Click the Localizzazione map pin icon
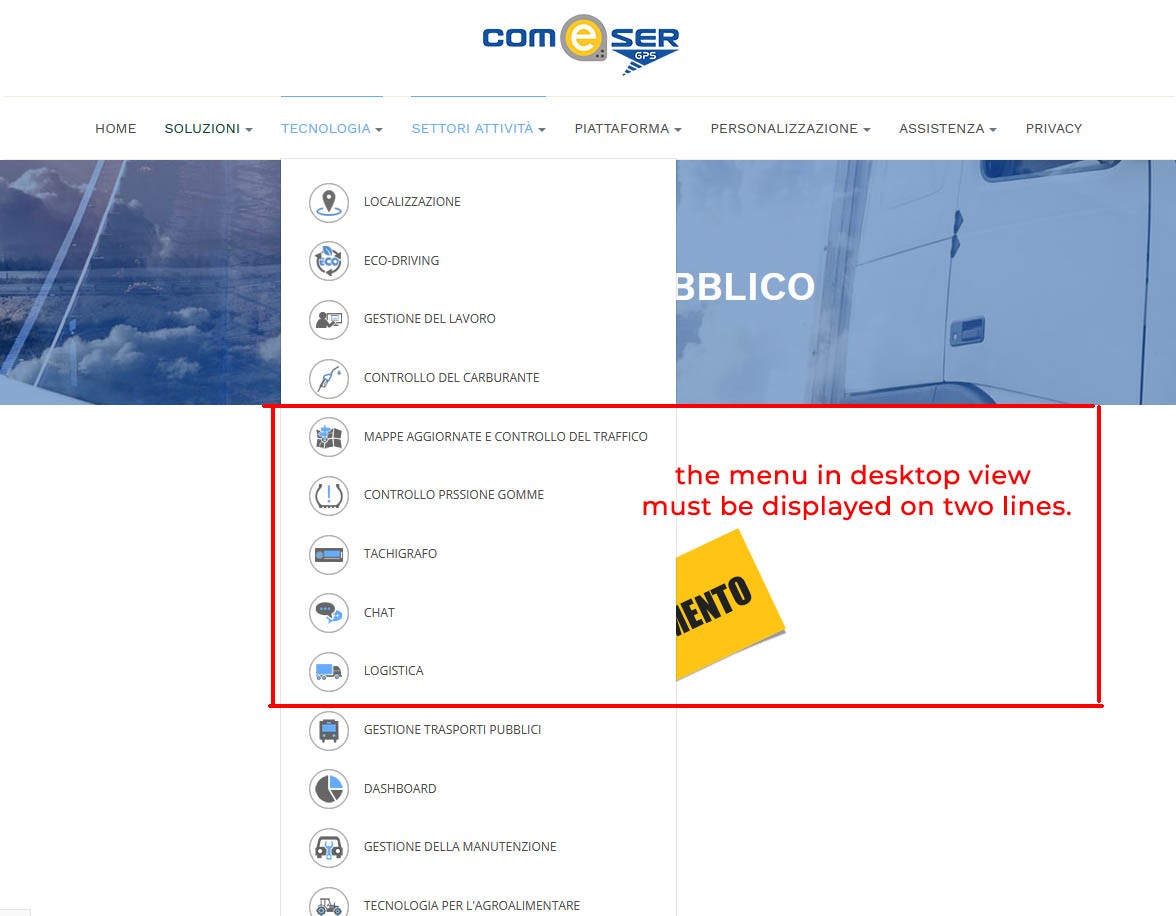Viewport: 1176px width, 916px height. [328, 203]
